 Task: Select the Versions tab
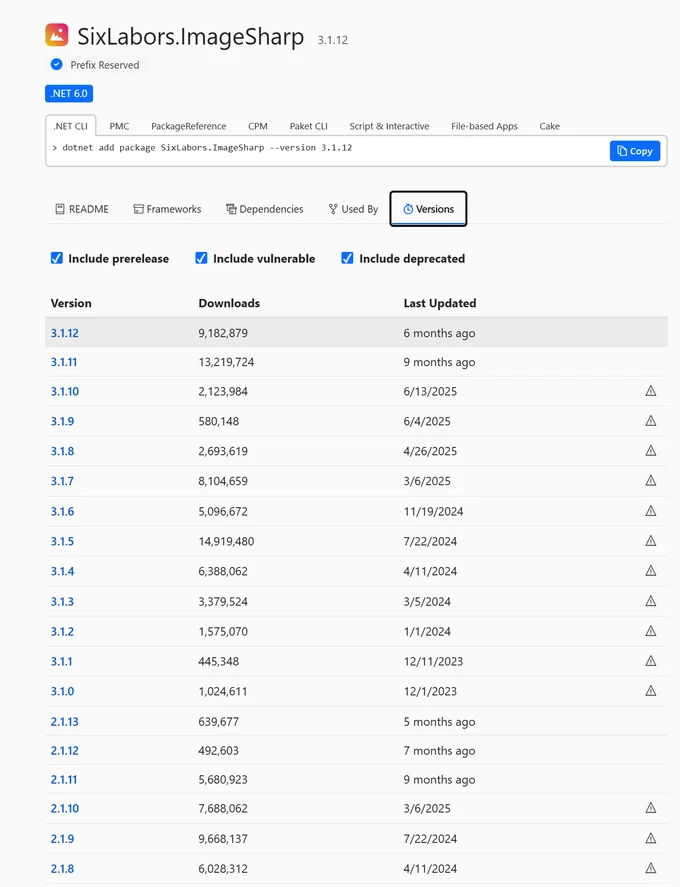pos(428,209)
